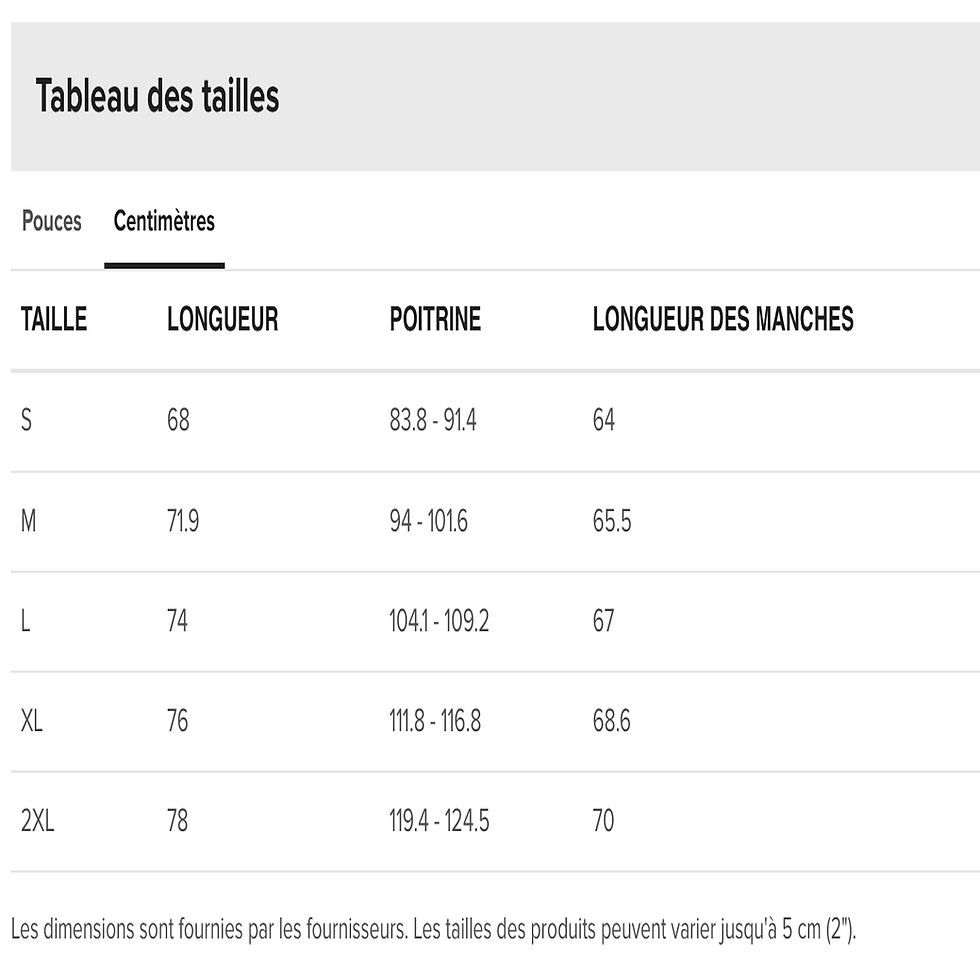Select the M size row label

pos(28,521)
